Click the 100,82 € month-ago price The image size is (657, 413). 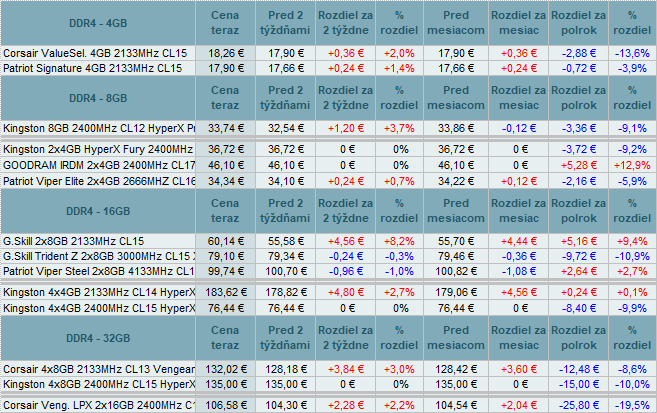point(456,271)
